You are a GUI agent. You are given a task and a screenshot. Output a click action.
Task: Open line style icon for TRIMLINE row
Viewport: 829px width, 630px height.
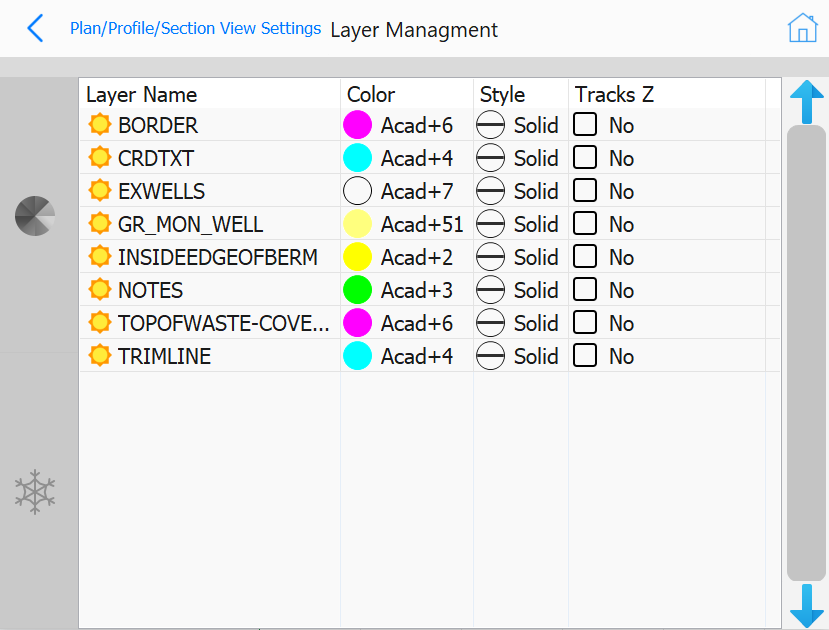tap(490, 356)
